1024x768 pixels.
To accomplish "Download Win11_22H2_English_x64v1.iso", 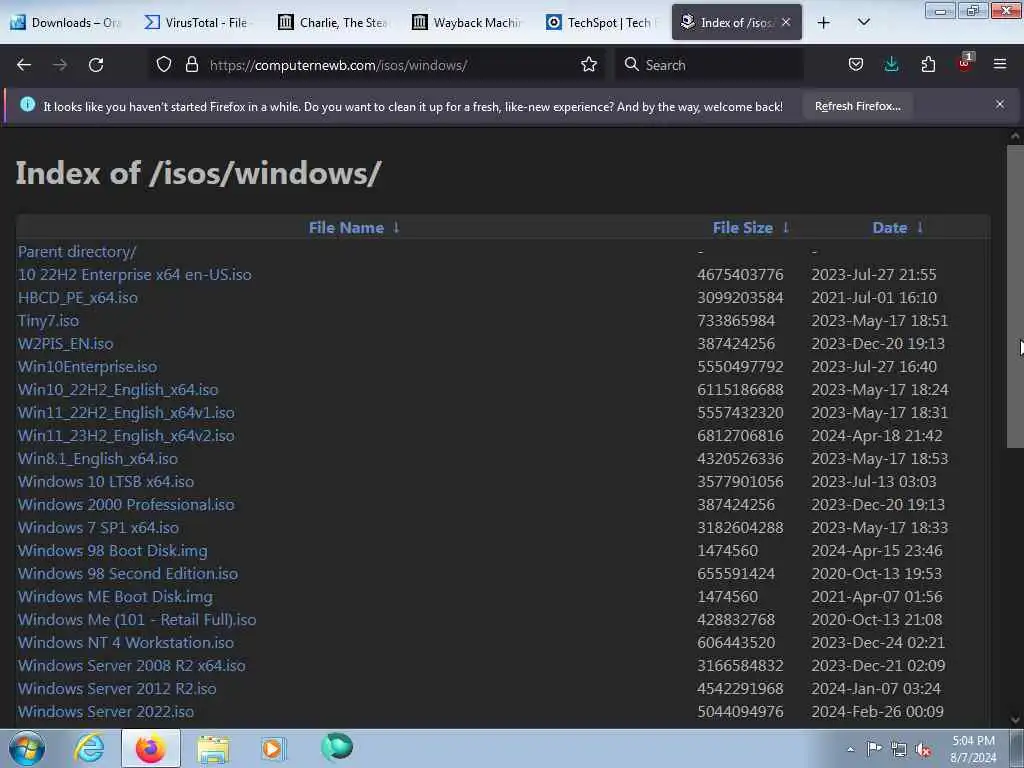I will [x=126, y=413].
